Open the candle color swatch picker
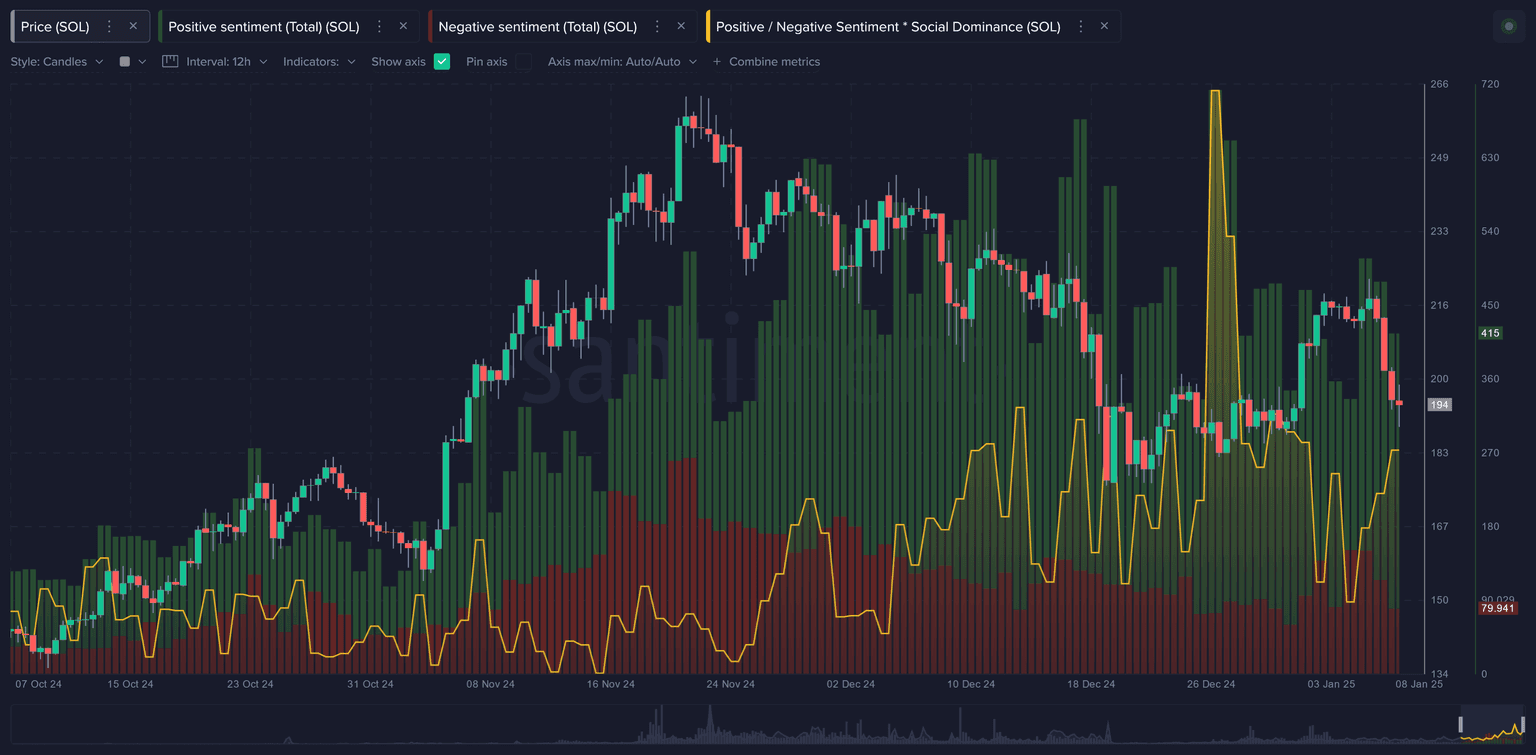 [x=132, y=62]
